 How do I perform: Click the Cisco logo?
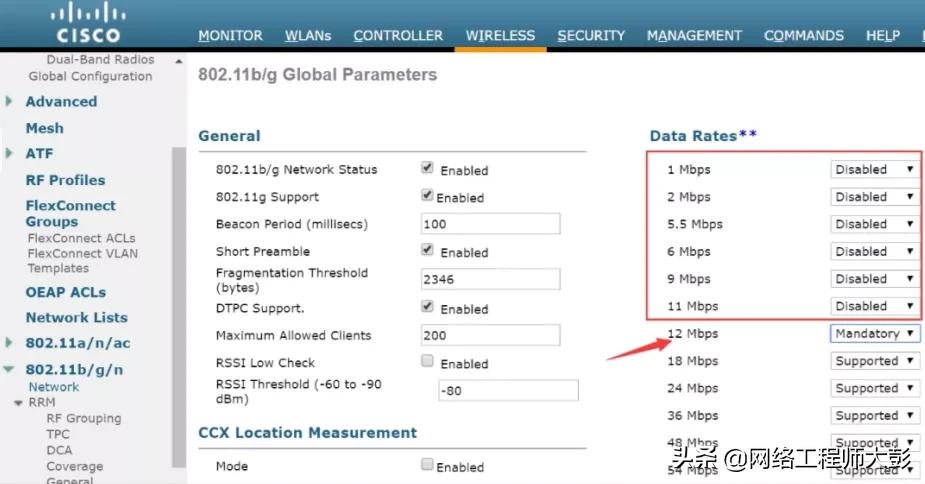click(x=88, y=22)
